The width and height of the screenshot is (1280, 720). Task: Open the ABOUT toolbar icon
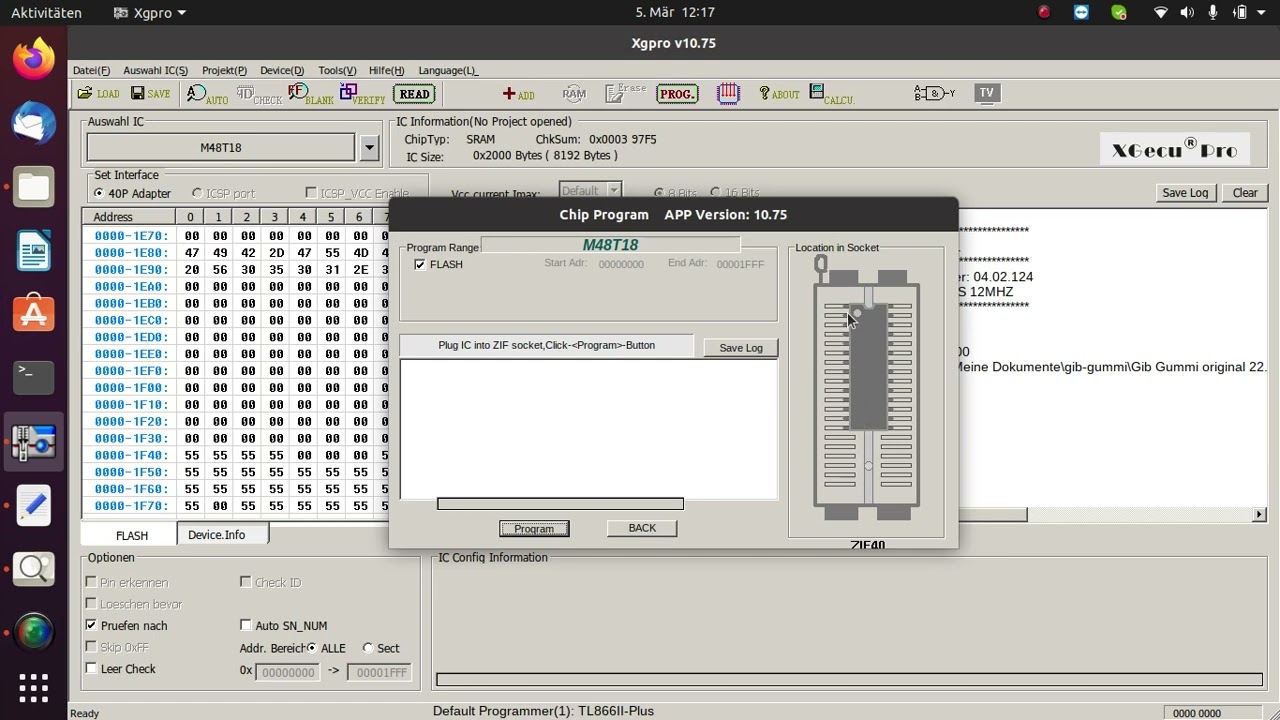[x=779, y=94]
